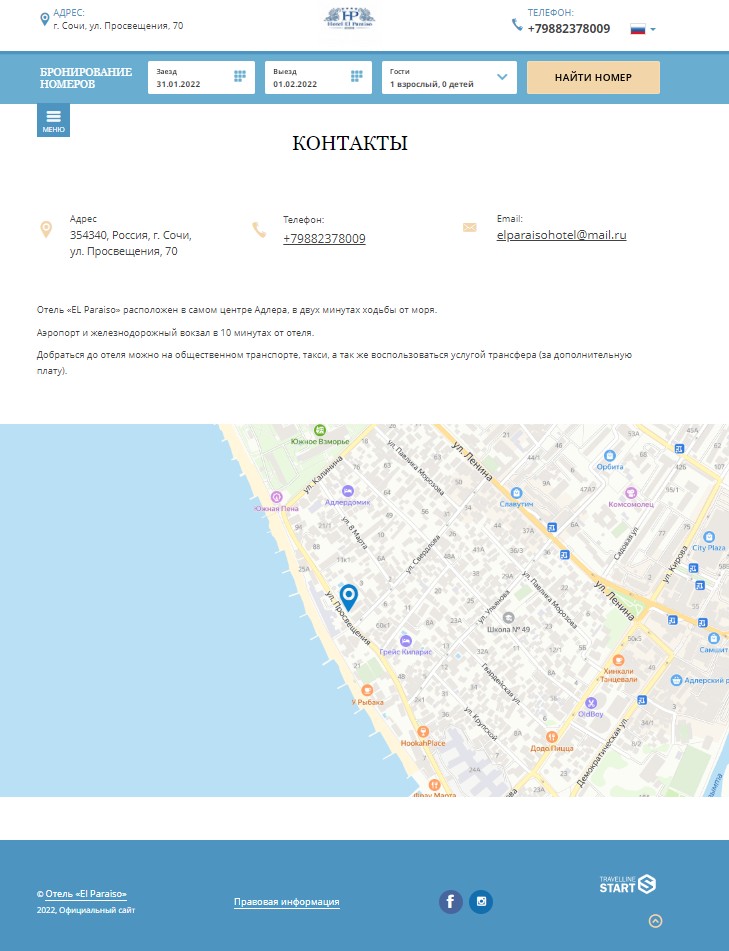Click the header phone handset icon
The width and height of the screenshot is (729, 951).
[x=517, y=24]
